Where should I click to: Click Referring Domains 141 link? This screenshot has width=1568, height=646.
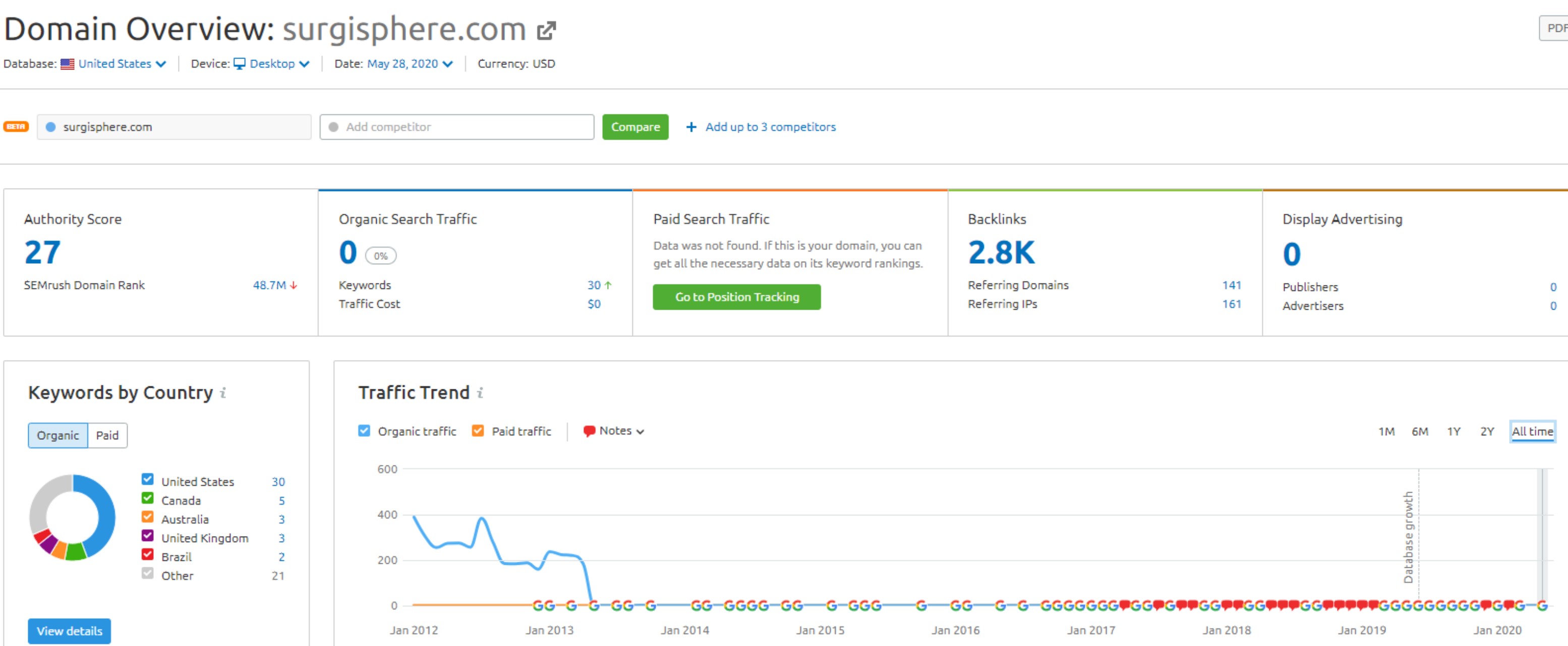tap(1232, 285)
